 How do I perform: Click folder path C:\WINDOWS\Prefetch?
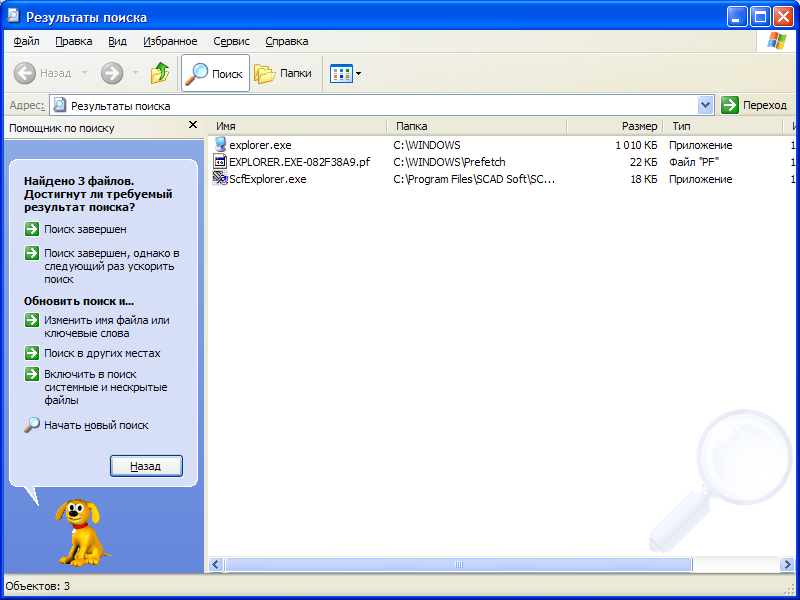coord(449,162)
